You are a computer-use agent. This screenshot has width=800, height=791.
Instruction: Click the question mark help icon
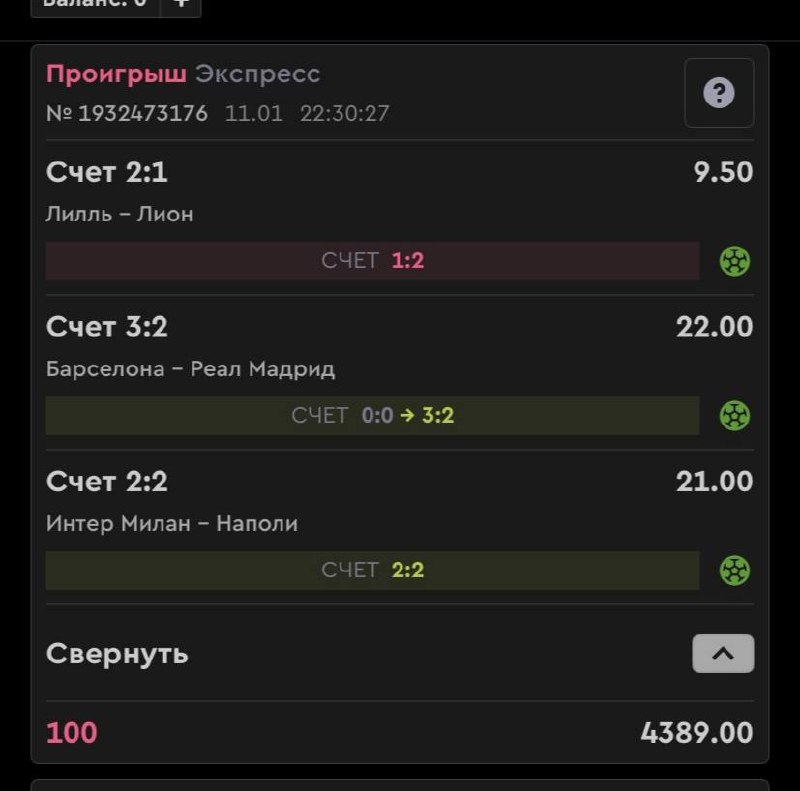tap(719, 94)
